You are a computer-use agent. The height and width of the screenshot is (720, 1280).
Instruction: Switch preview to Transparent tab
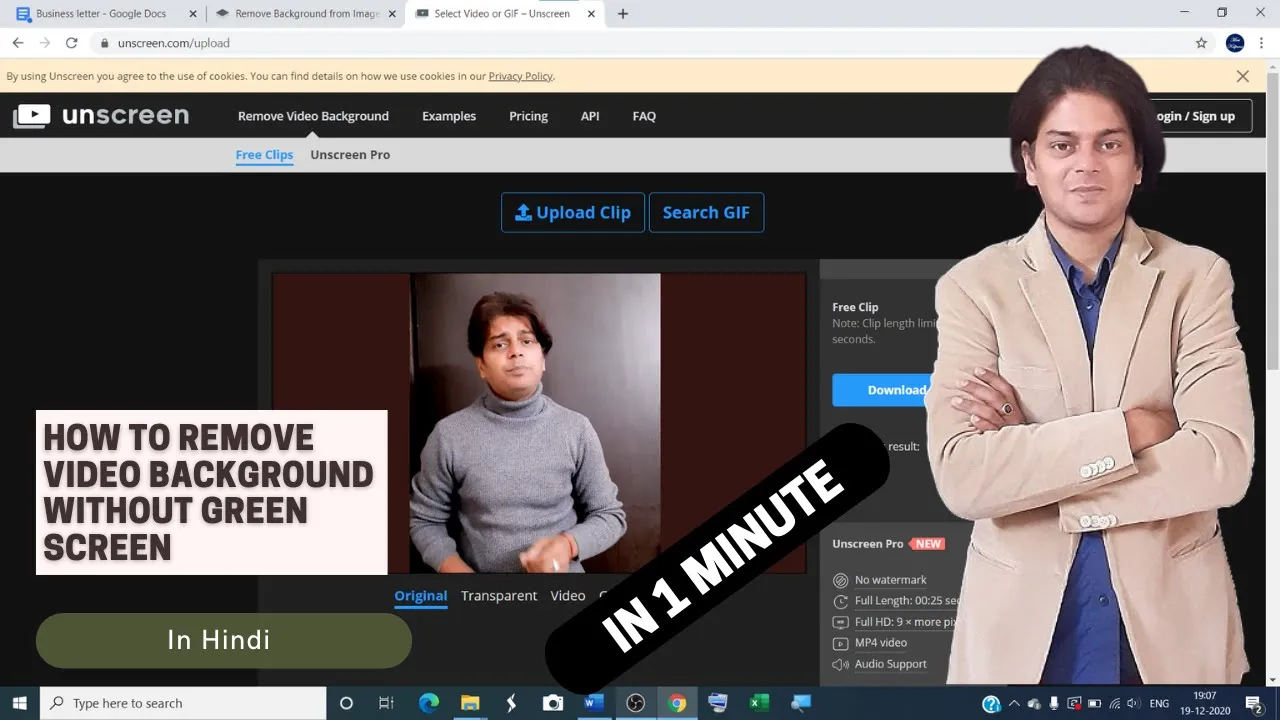point(499,596)
